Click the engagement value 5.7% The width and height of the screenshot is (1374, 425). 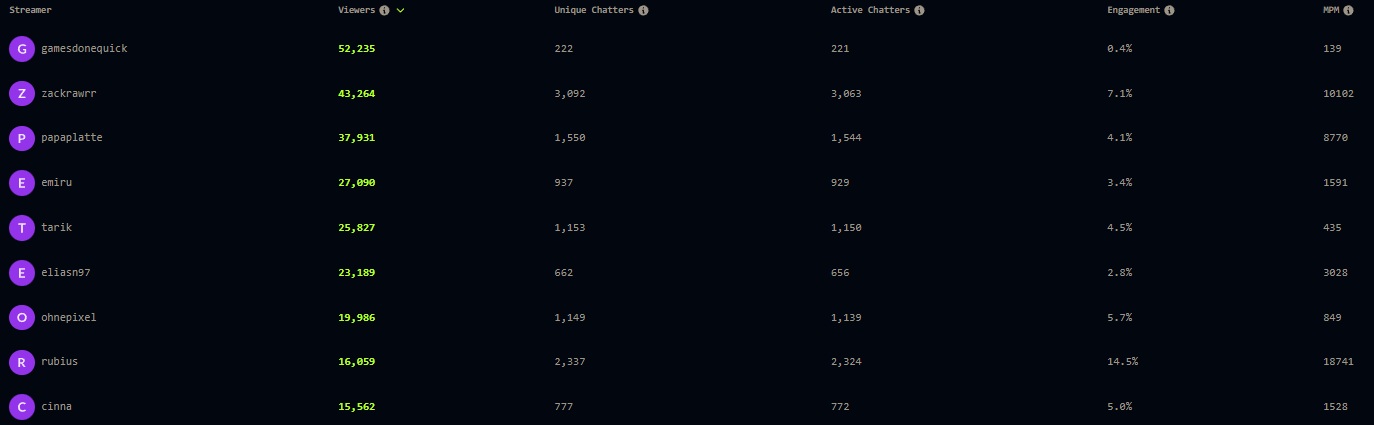pos(1119,317)
